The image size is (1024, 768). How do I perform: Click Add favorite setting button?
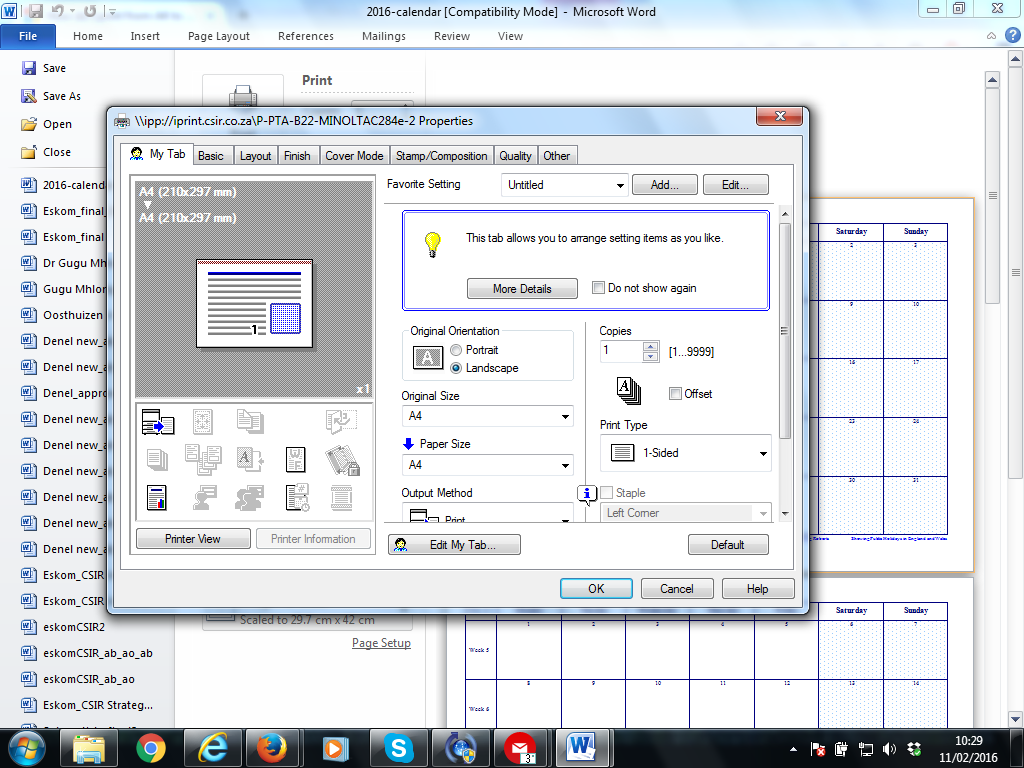(665, 185)
